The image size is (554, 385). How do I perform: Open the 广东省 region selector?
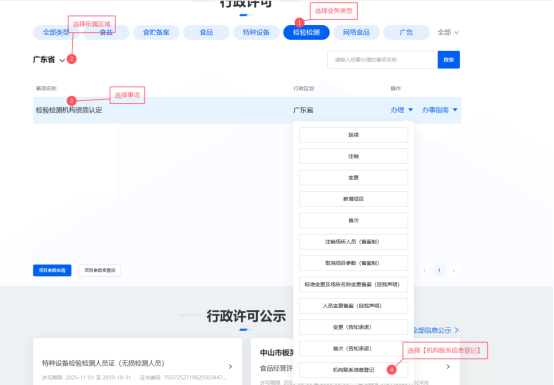pos(49,60)
